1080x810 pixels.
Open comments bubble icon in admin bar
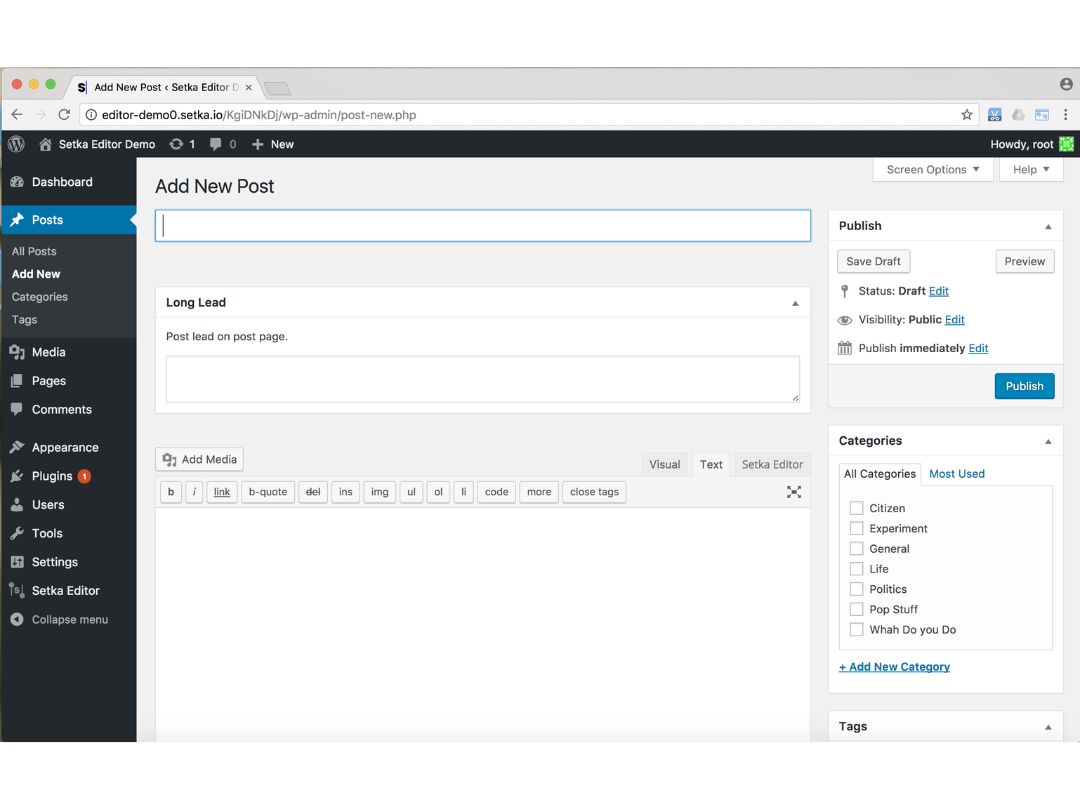[x=216, y=144]
